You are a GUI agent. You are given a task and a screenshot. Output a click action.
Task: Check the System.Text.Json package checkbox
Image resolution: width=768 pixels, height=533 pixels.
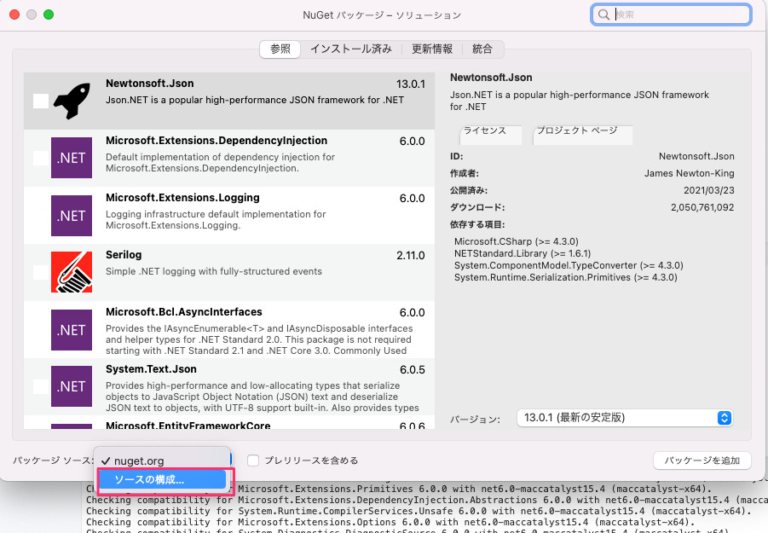[x=41, y=387]
